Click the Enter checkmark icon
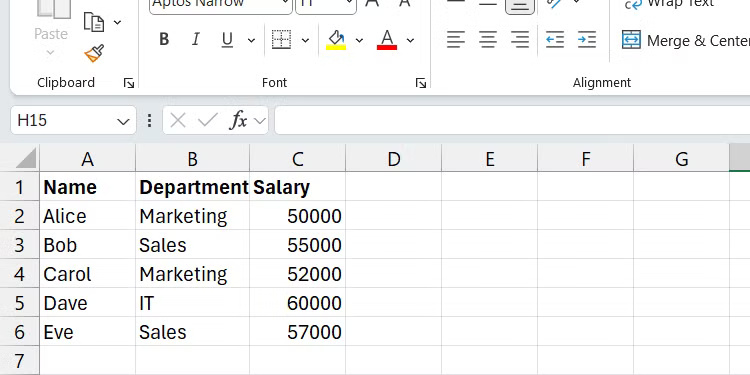The height and width of the screenshot is (375, 750). coord(207,121)
